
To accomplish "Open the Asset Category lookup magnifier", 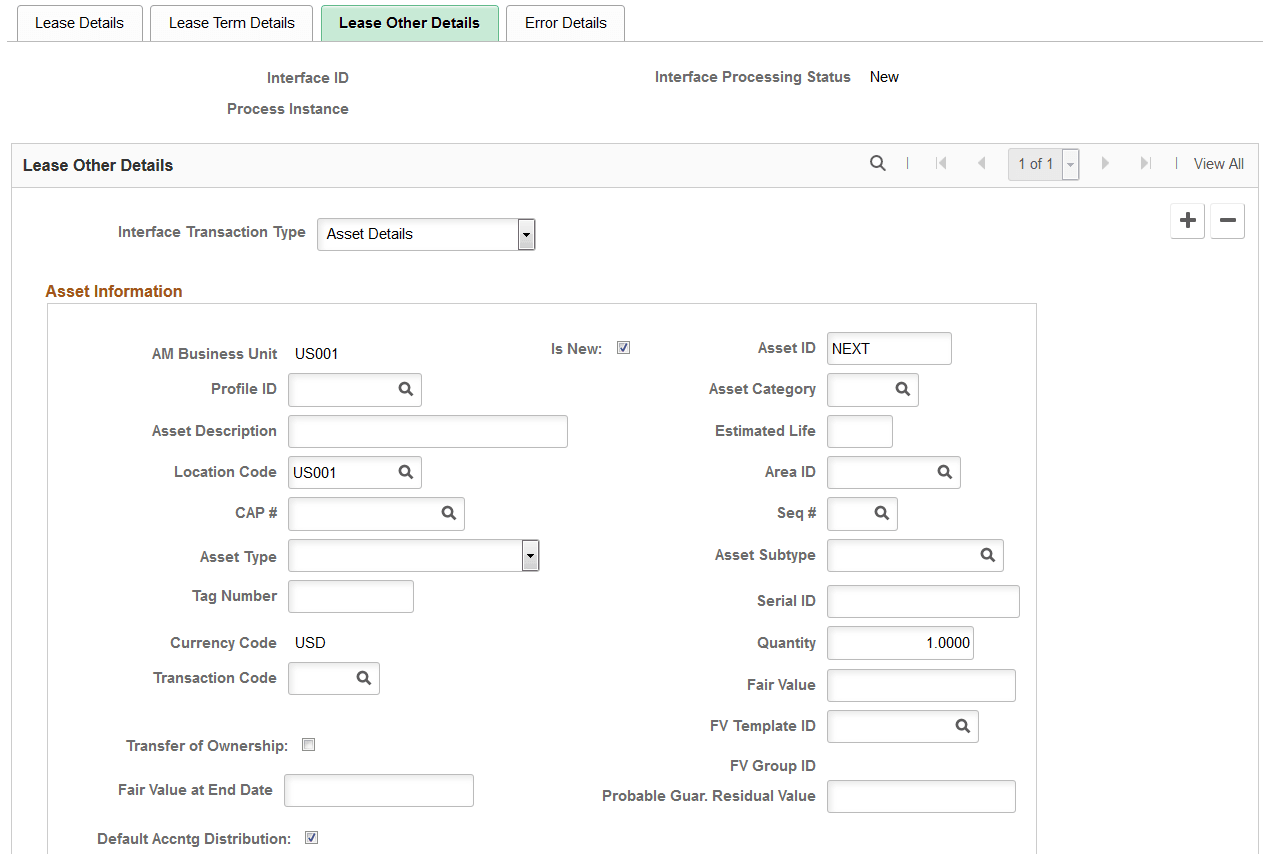I will click(x=902, y=390).
